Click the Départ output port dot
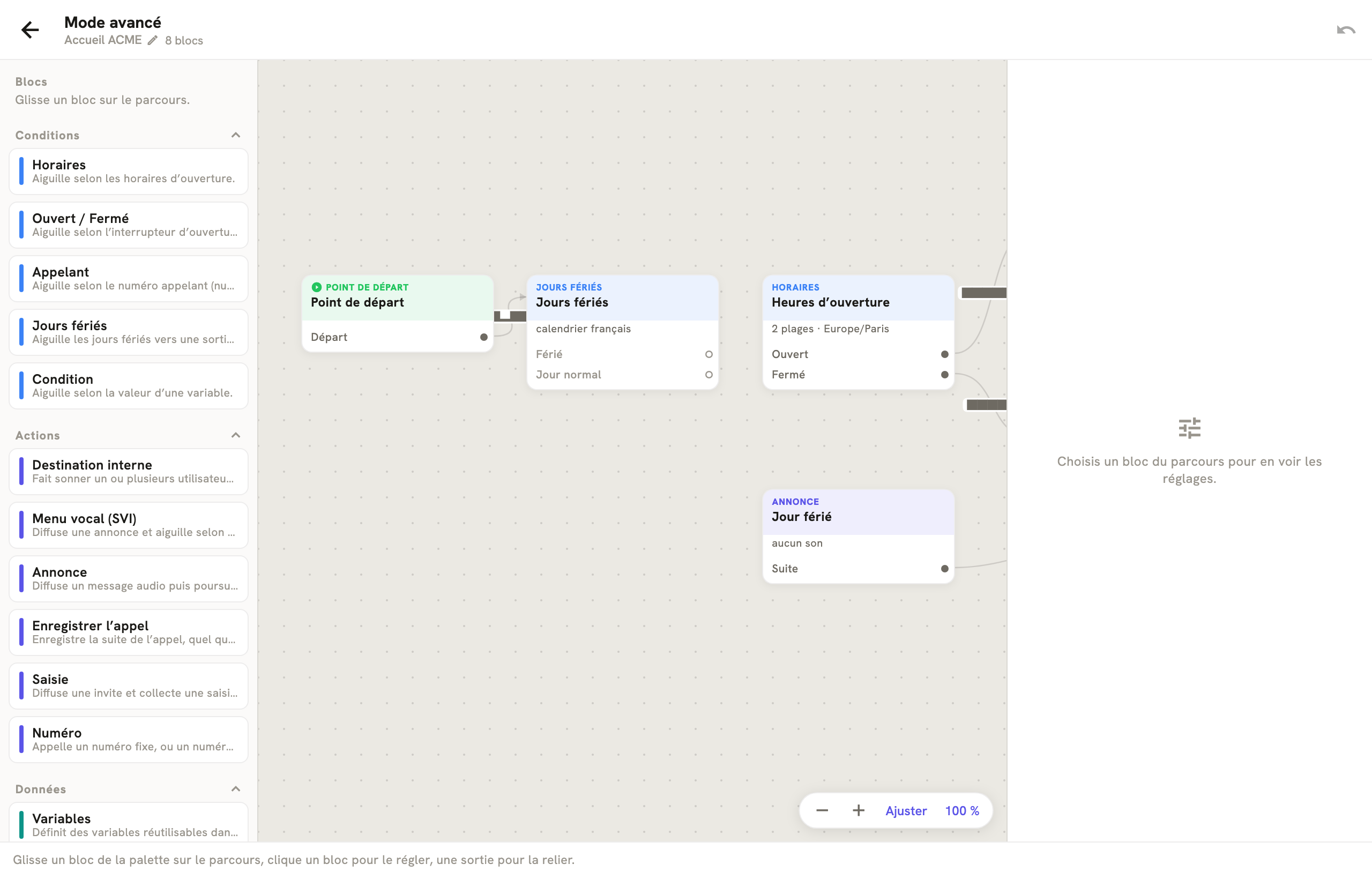Viewport: 1372px width, 879px height. coord(484,337)
